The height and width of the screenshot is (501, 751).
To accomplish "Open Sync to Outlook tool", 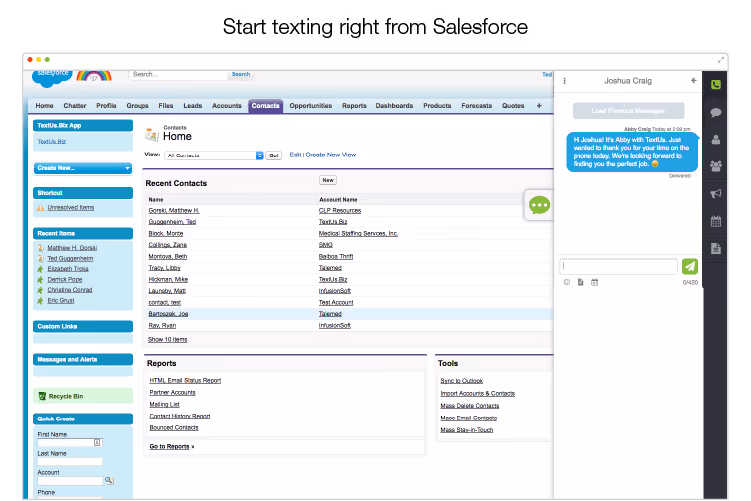I will [462, 381].
